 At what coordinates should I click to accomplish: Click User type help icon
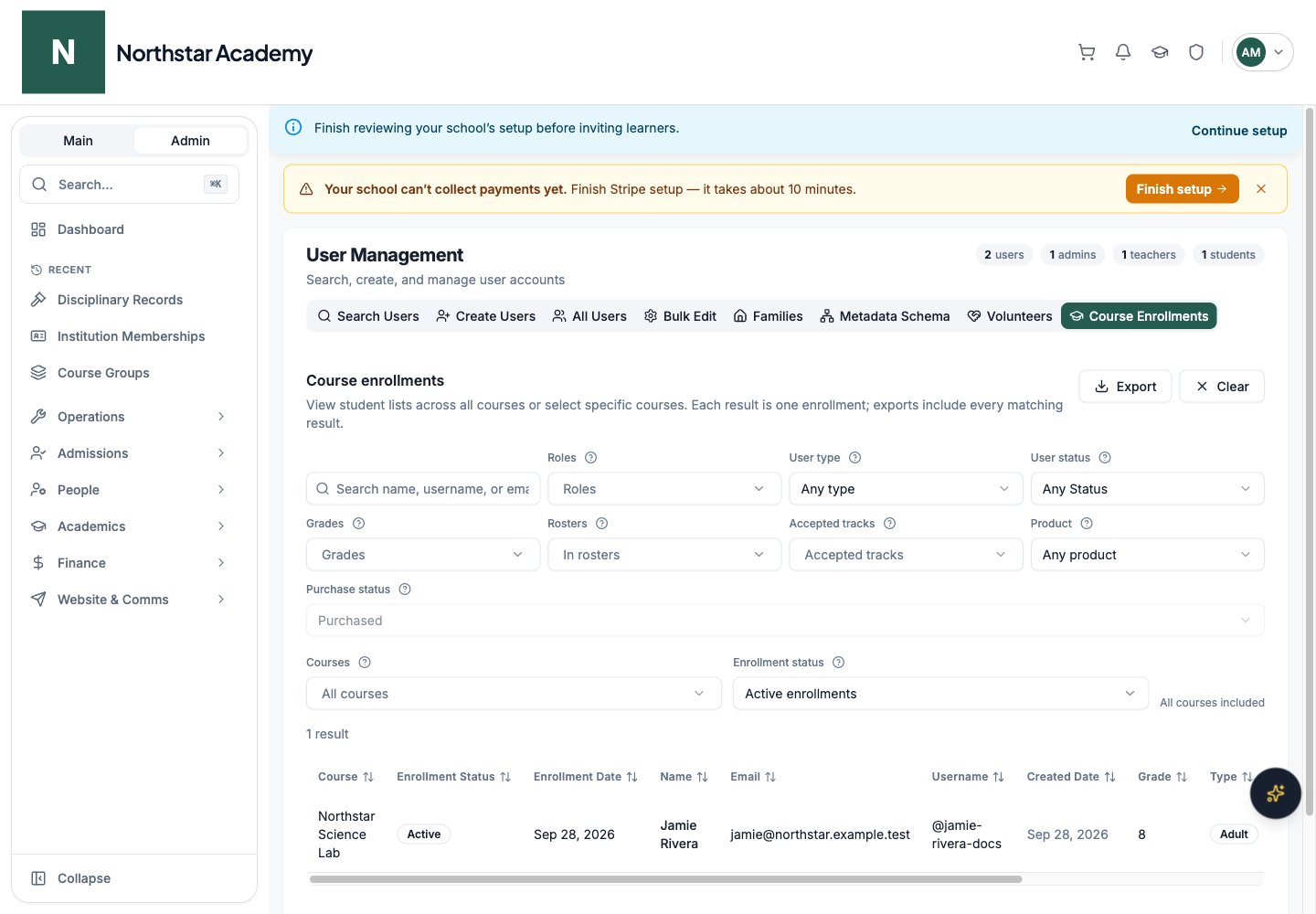click(854, 458)
